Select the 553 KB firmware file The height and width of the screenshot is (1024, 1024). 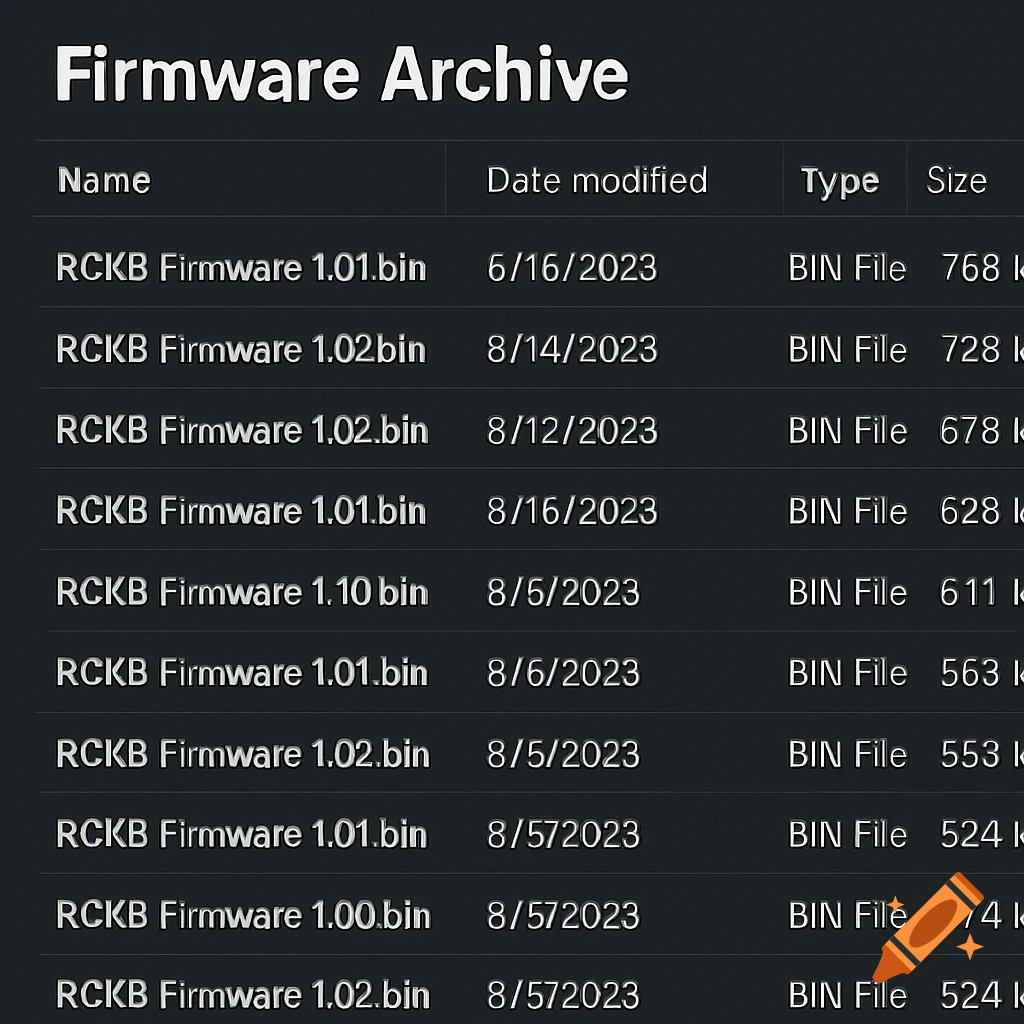(240, 754)
